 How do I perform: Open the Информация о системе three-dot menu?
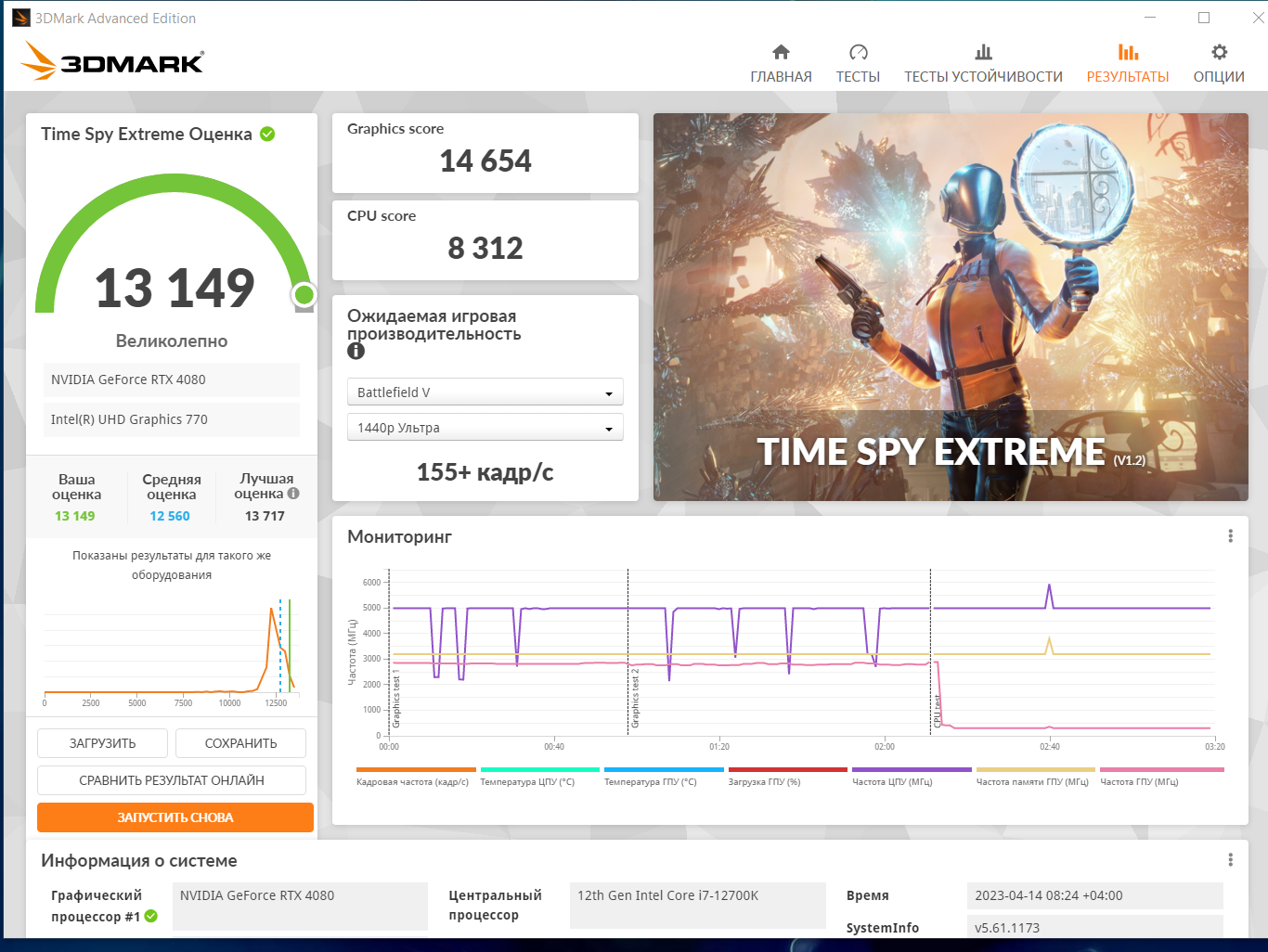pos(1230,860)
